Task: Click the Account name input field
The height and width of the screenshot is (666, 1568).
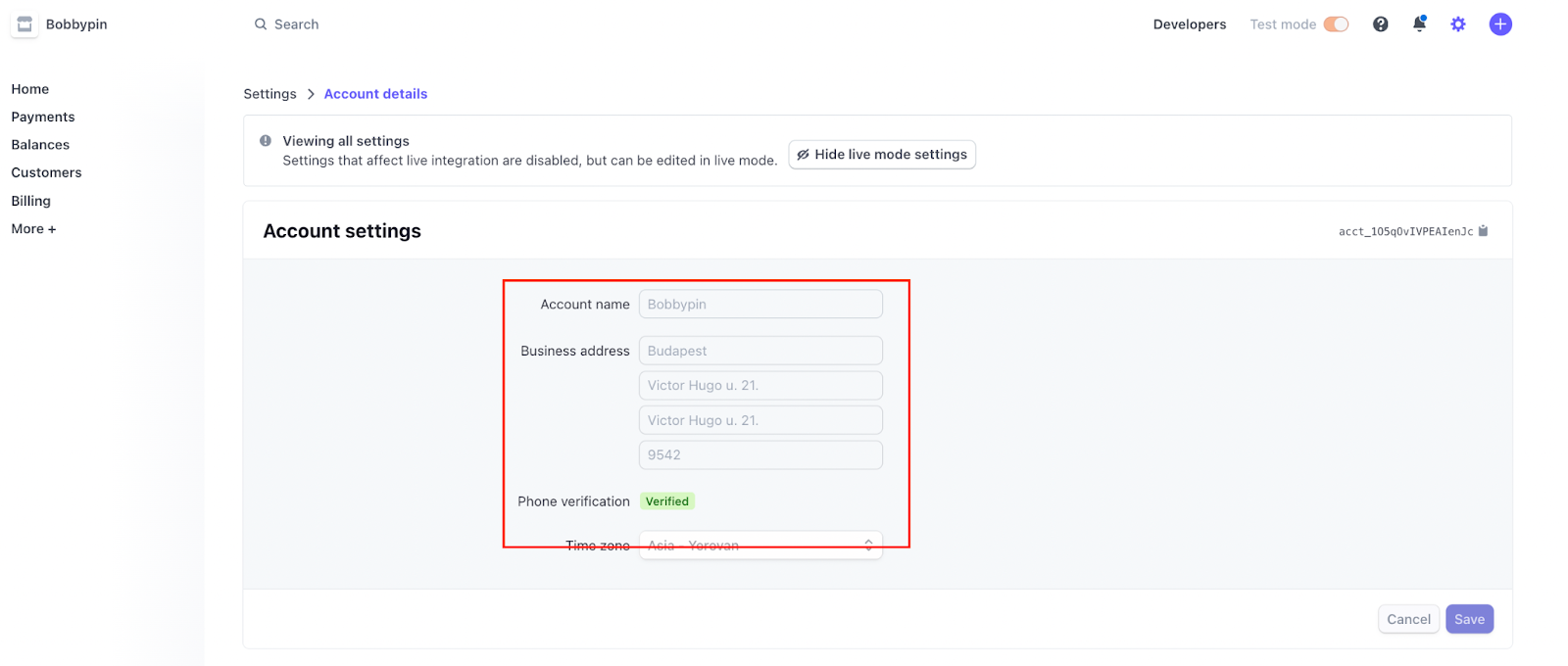Action: tap(760, 305)
